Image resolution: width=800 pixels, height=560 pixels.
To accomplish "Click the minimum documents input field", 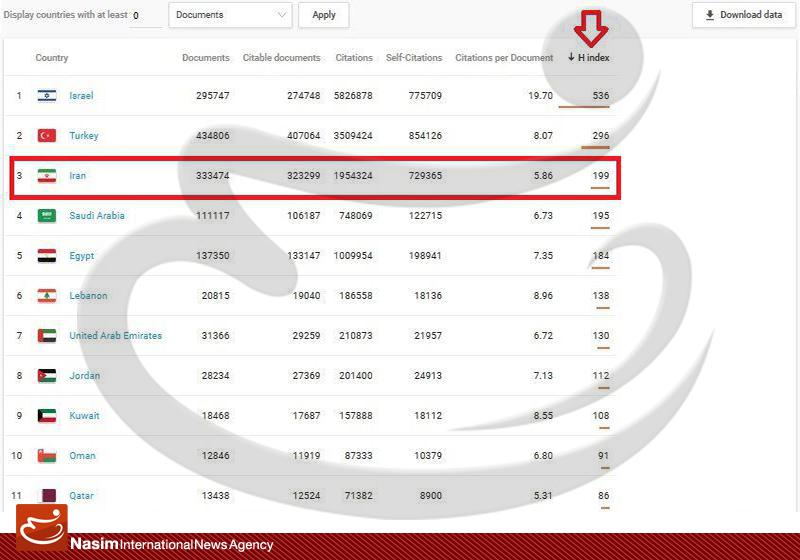I will click(x=145, y=16).
